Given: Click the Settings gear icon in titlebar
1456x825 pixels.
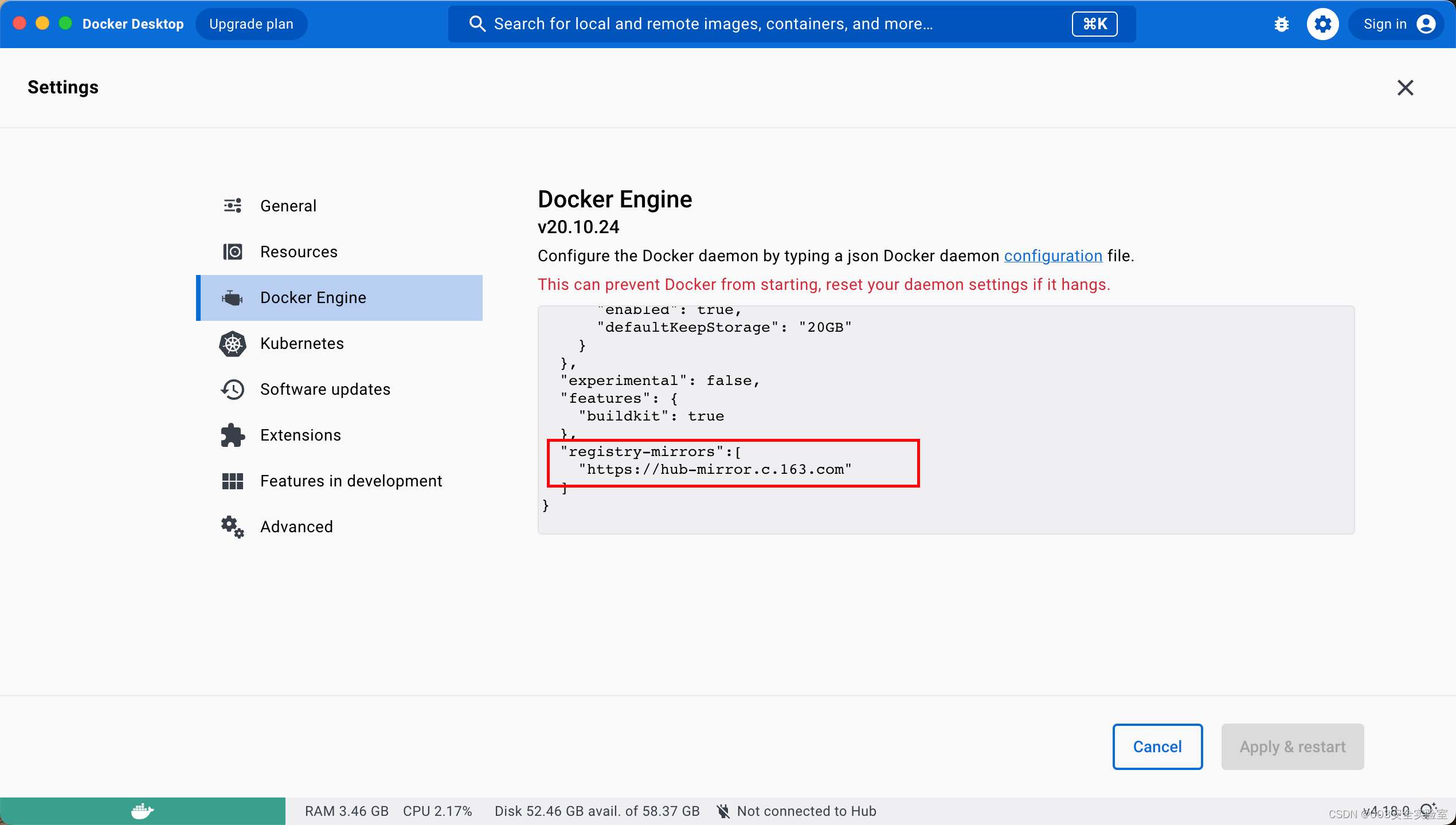Looking at the screenshot, I should point(1322,23).
